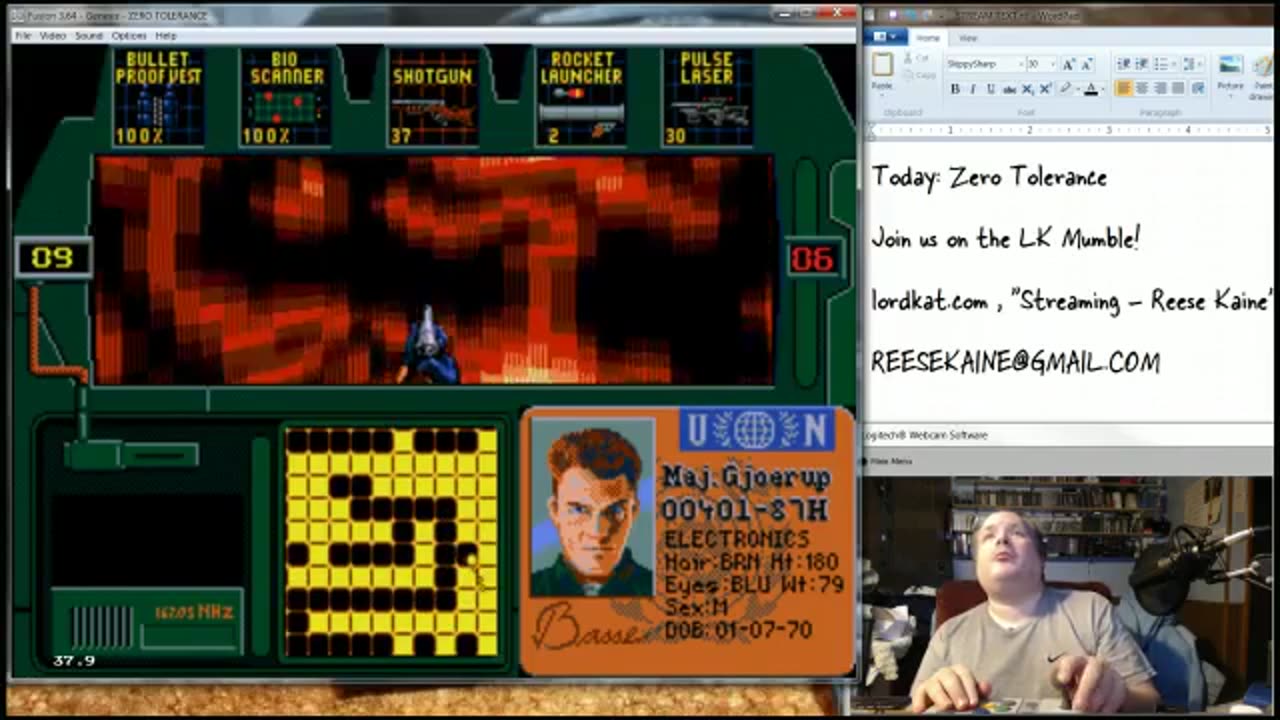Click the Shotgun weapon icon
The image size is (1280, 720).
point(432,97)
